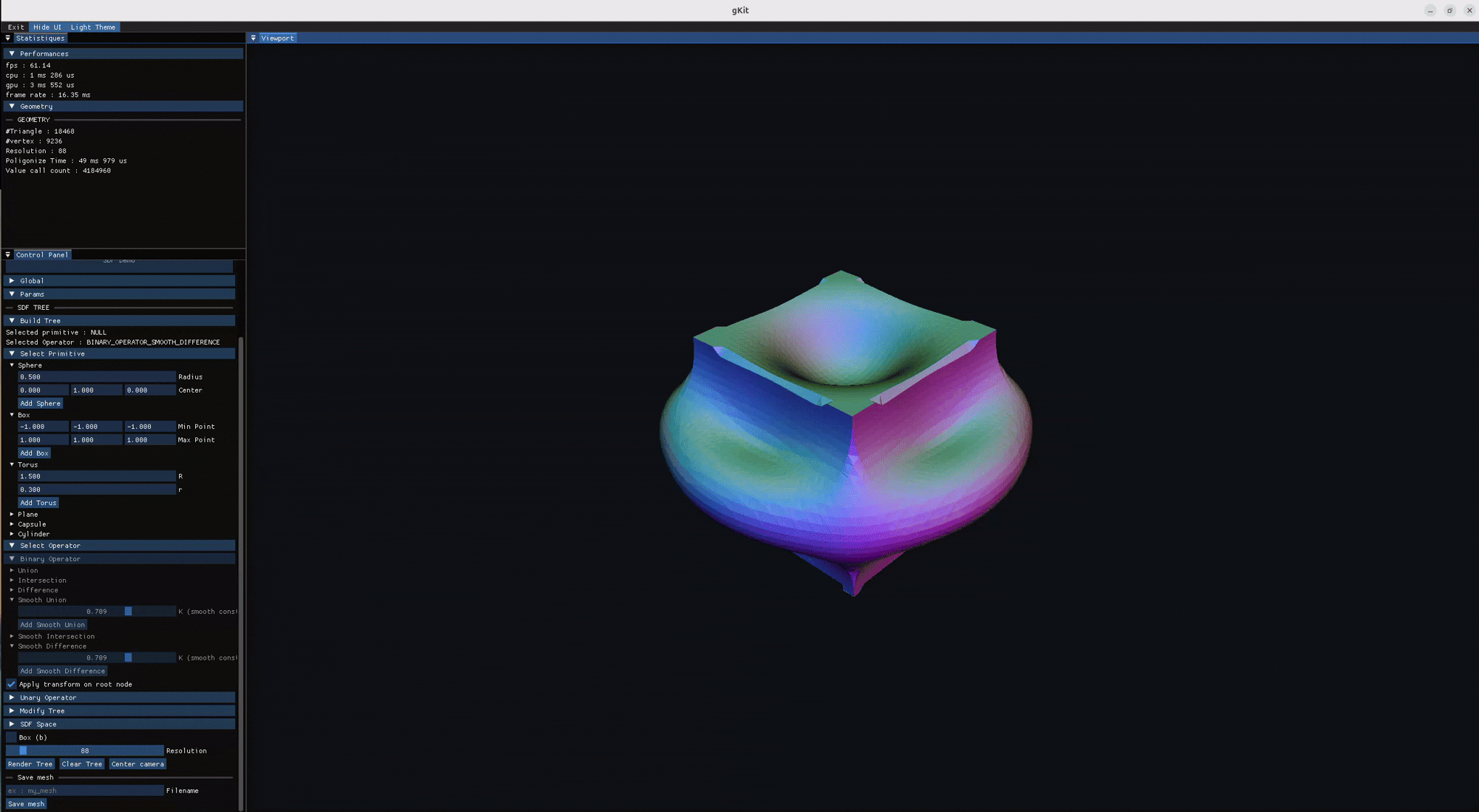The width and height of the screenshot is (1479, 812).
Task: Collapse the Torus tree node
Action: click(12, 464)
